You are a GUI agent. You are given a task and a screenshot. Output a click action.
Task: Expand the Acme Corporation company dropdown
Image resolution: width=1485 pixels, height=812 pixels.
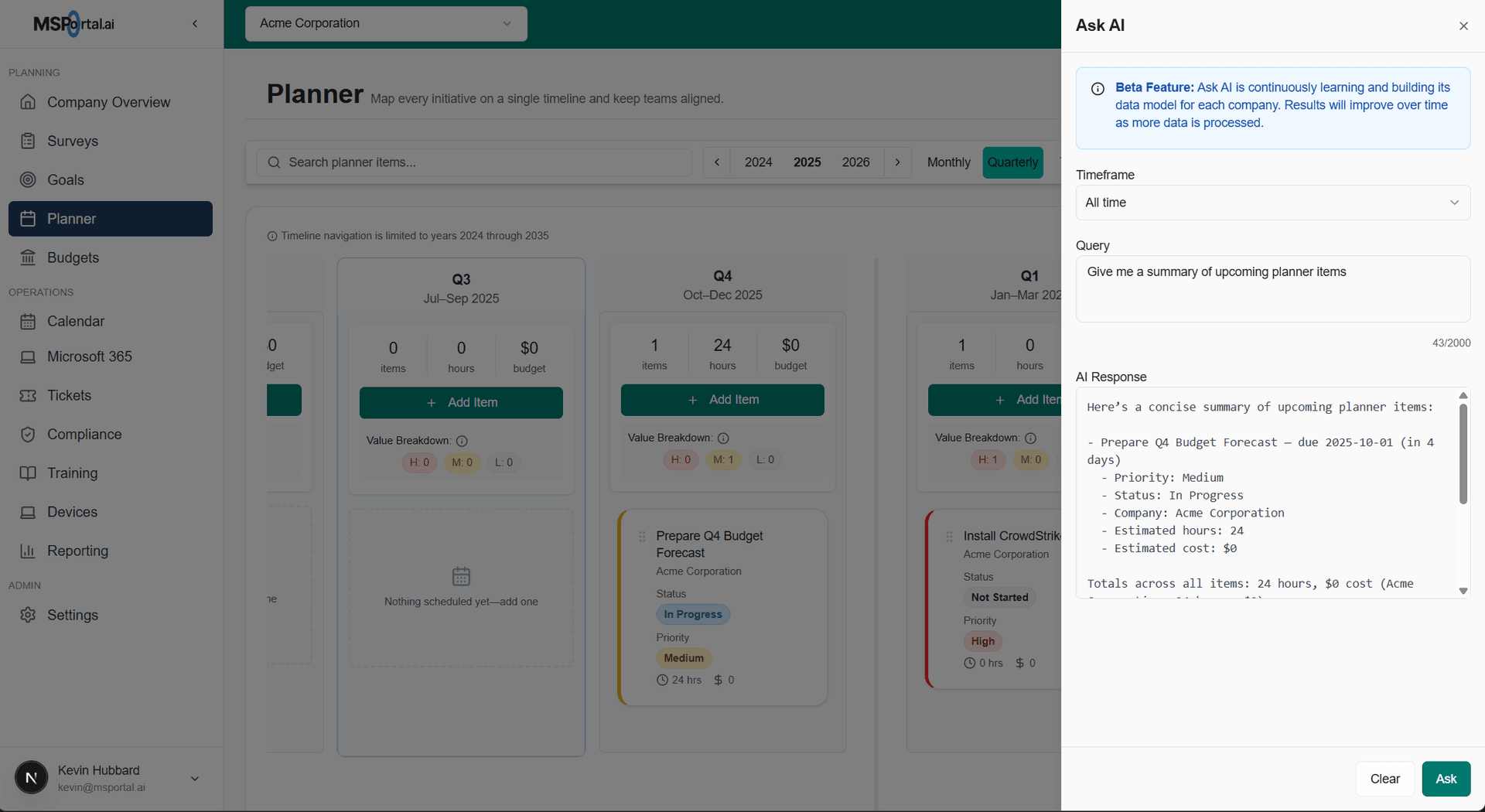pos(386,23)
